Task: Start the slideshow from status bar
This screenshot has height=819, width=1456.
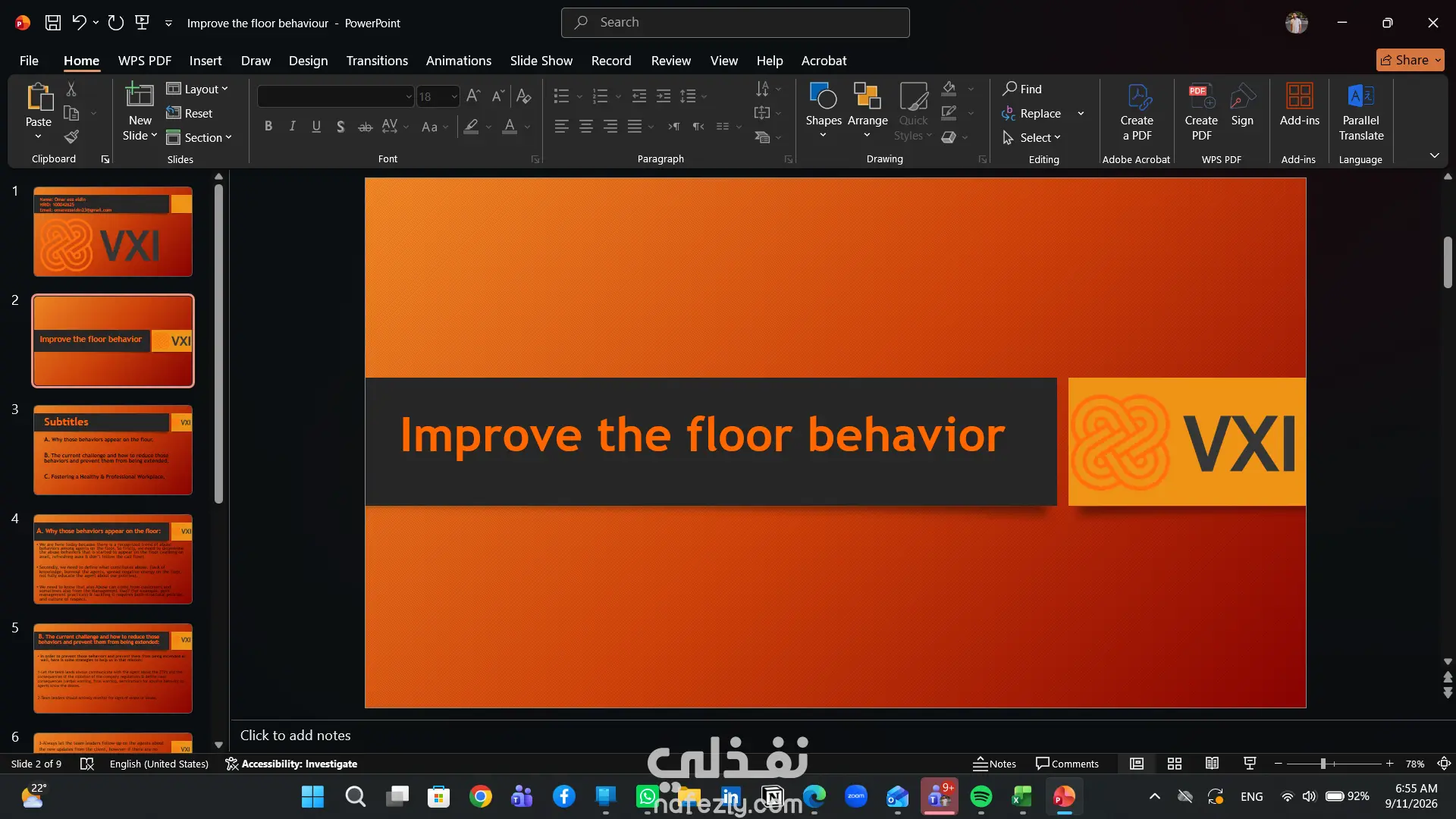Action: pos(1250,764)
